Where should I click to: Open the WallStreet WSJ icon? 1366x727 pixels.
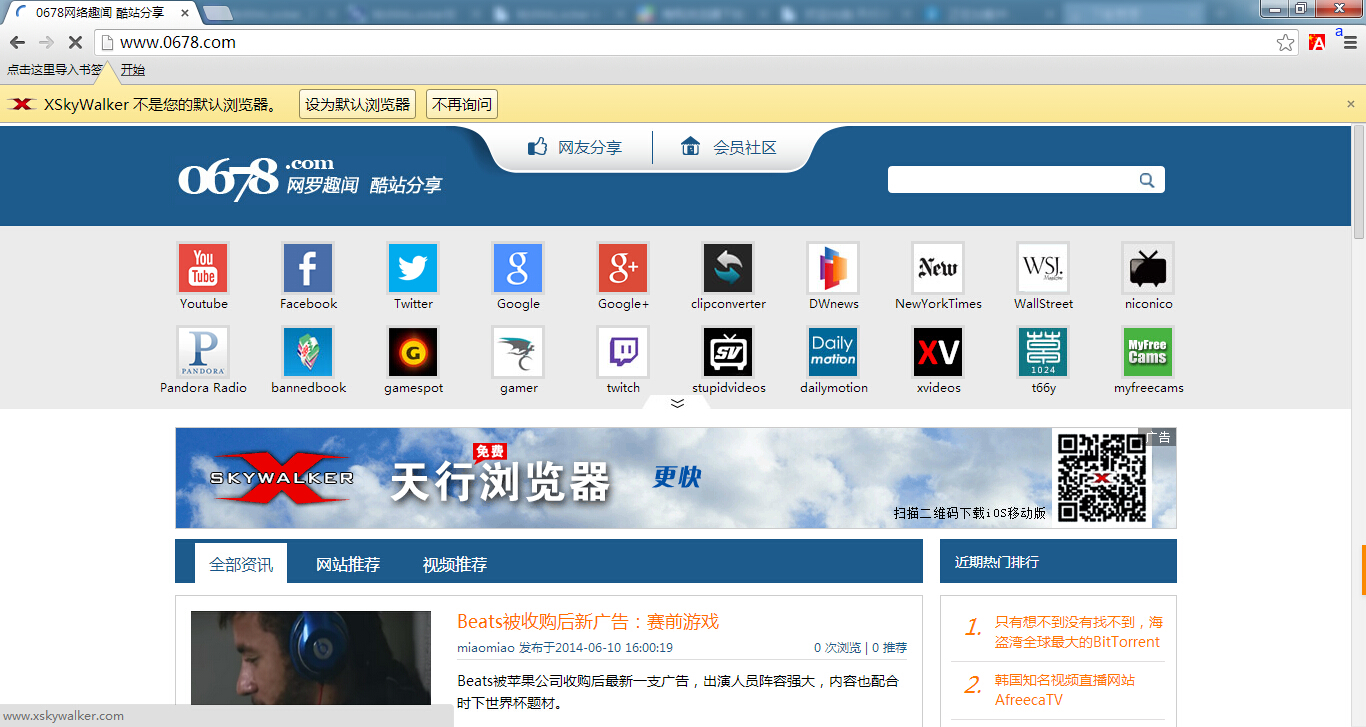[x=1043, y=268]
